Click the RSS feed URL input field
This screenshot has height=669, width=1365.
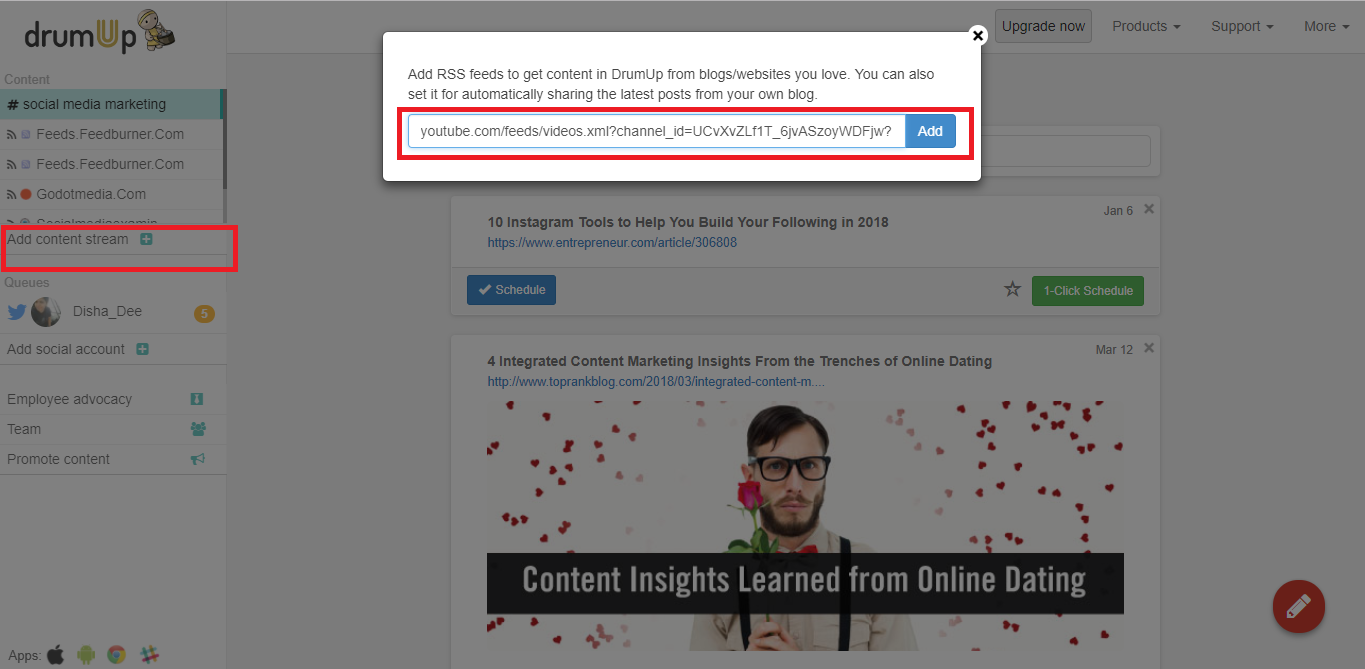pos(656,131)
